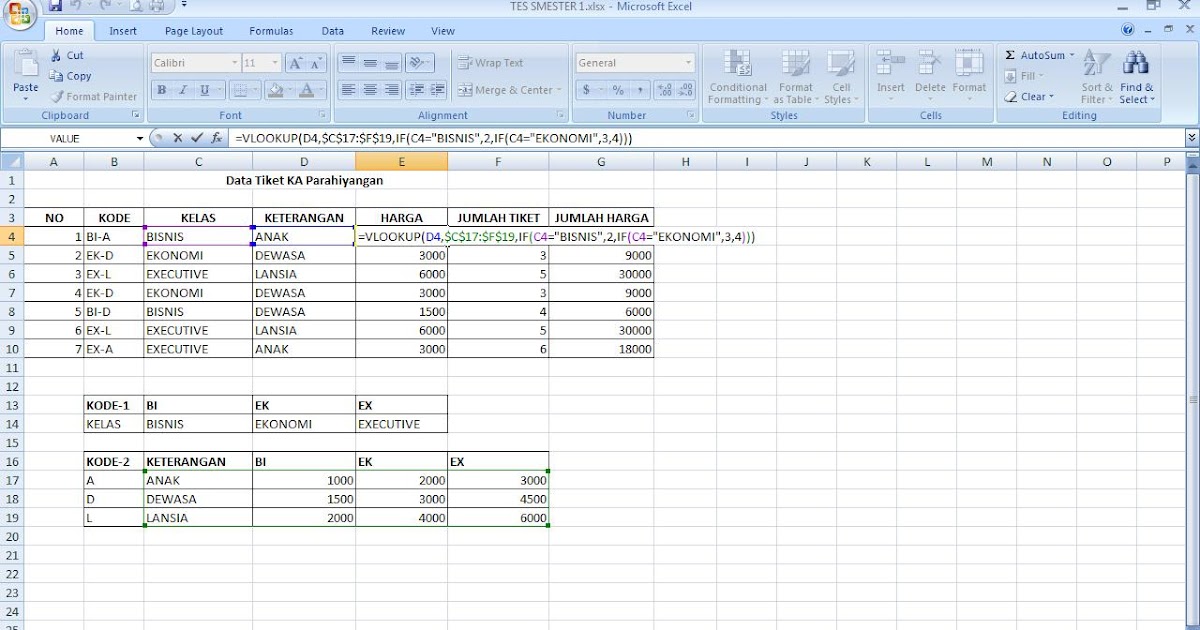The height and width of the screenshot is (630, 1200).
Task: Click the Grow Font icon
Action: [x=296, y=63]
